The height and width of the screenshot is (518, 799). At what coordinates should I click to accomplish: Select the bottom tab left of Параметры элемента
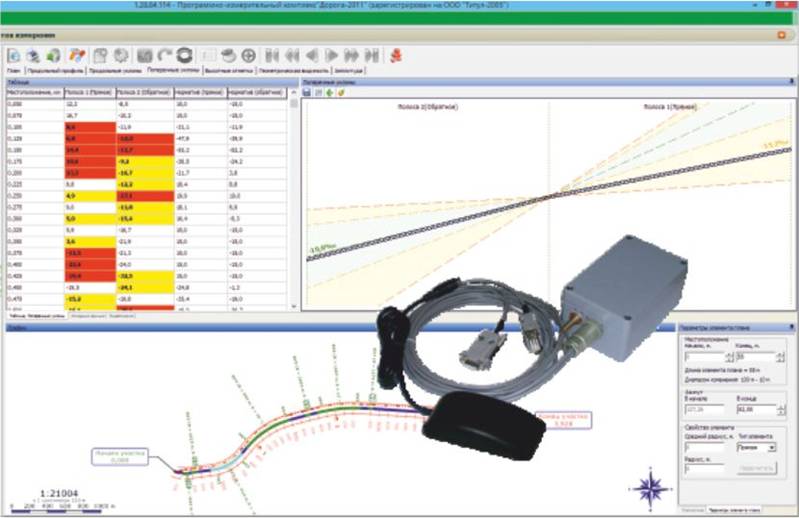coord(692,509)
